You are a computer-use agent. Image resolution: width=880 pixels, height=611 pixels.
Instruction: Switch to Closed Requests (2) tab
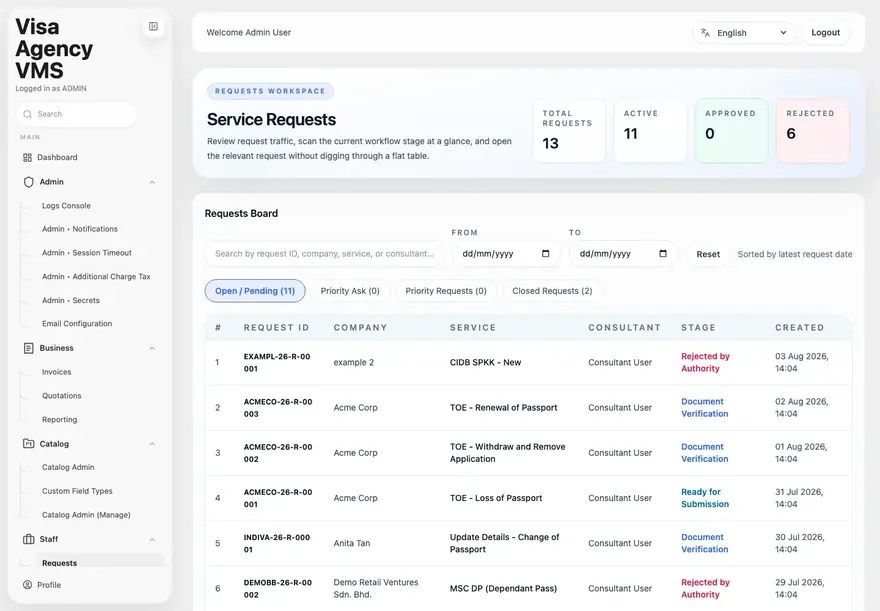click(x=552, y=291)
